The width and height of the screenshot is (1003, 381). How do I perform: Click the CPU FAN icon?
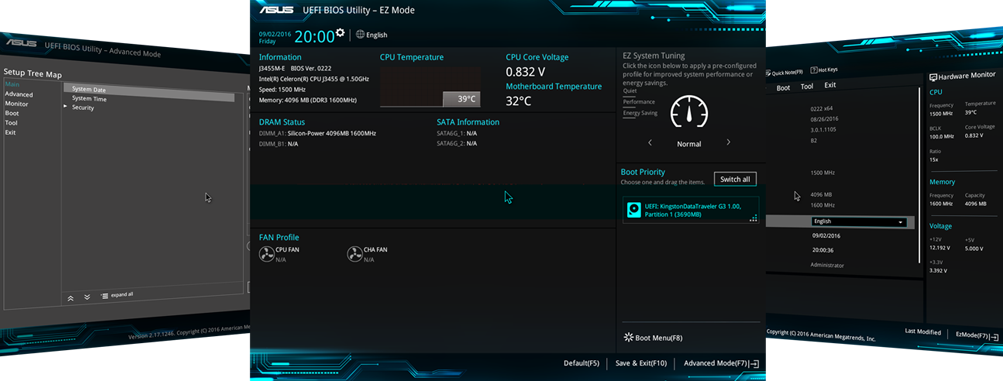click(x=266, y=254)
